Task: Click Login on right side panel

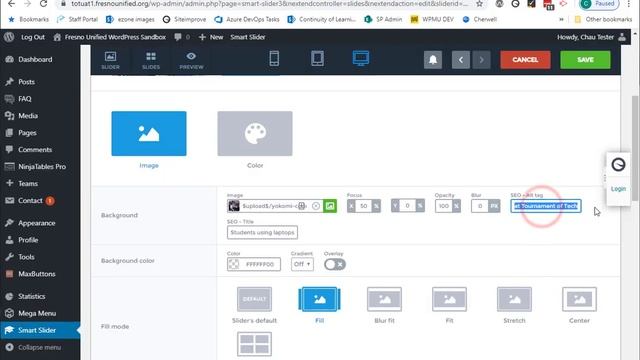Action: (618, 189)
